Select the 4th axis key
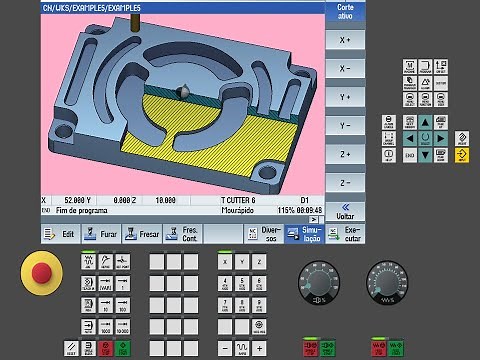Viewport: 480px width, 360px height. coord(225,283)
